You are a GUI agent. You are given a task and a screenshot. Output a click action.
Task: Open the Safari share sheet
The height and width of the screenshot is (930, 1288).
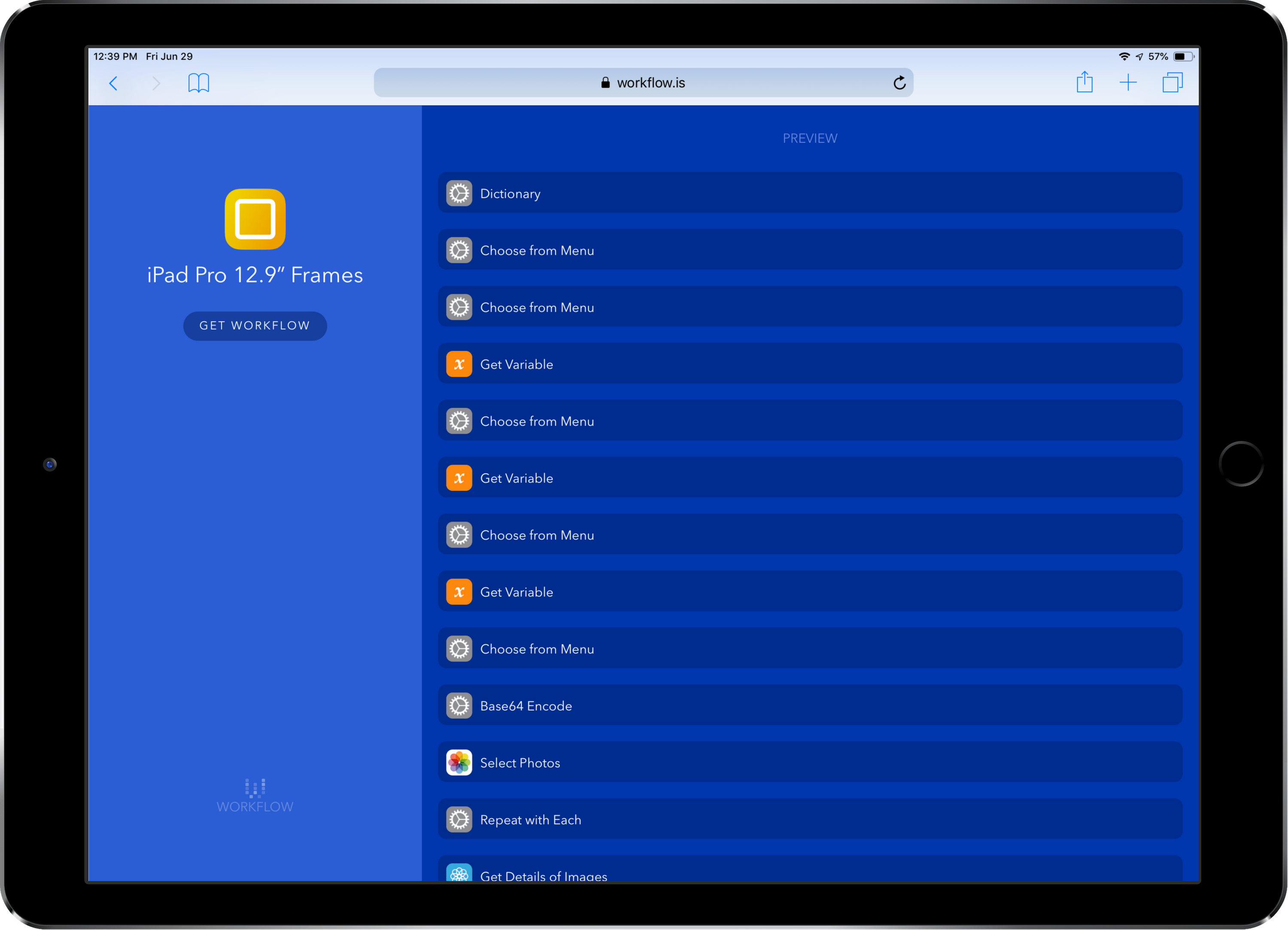pyautogui.click(x=1084, y=82)
